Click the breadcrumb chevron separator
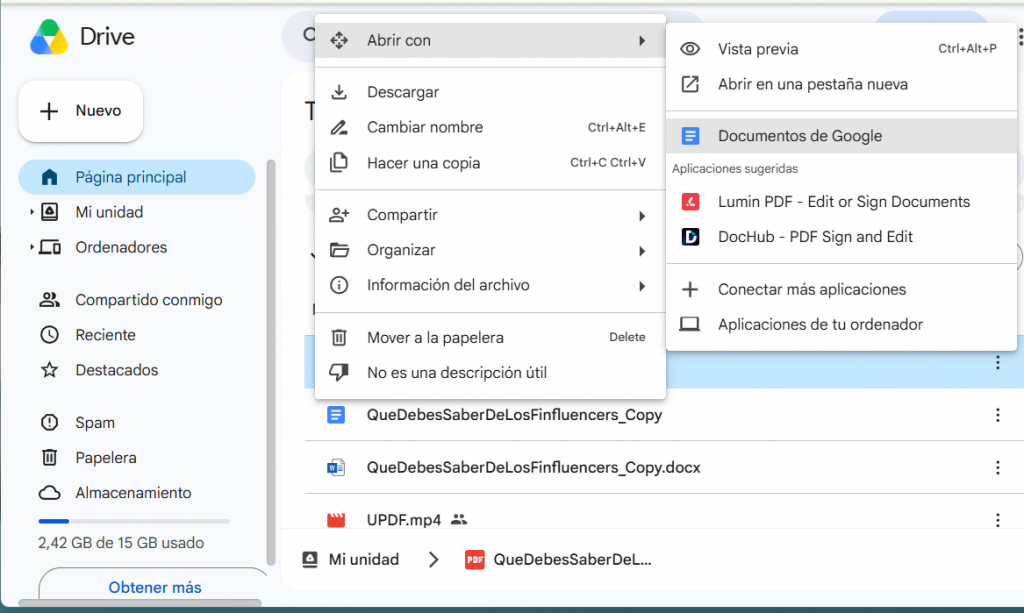The width and height of the screenshot is (1024, 613). 434,559
